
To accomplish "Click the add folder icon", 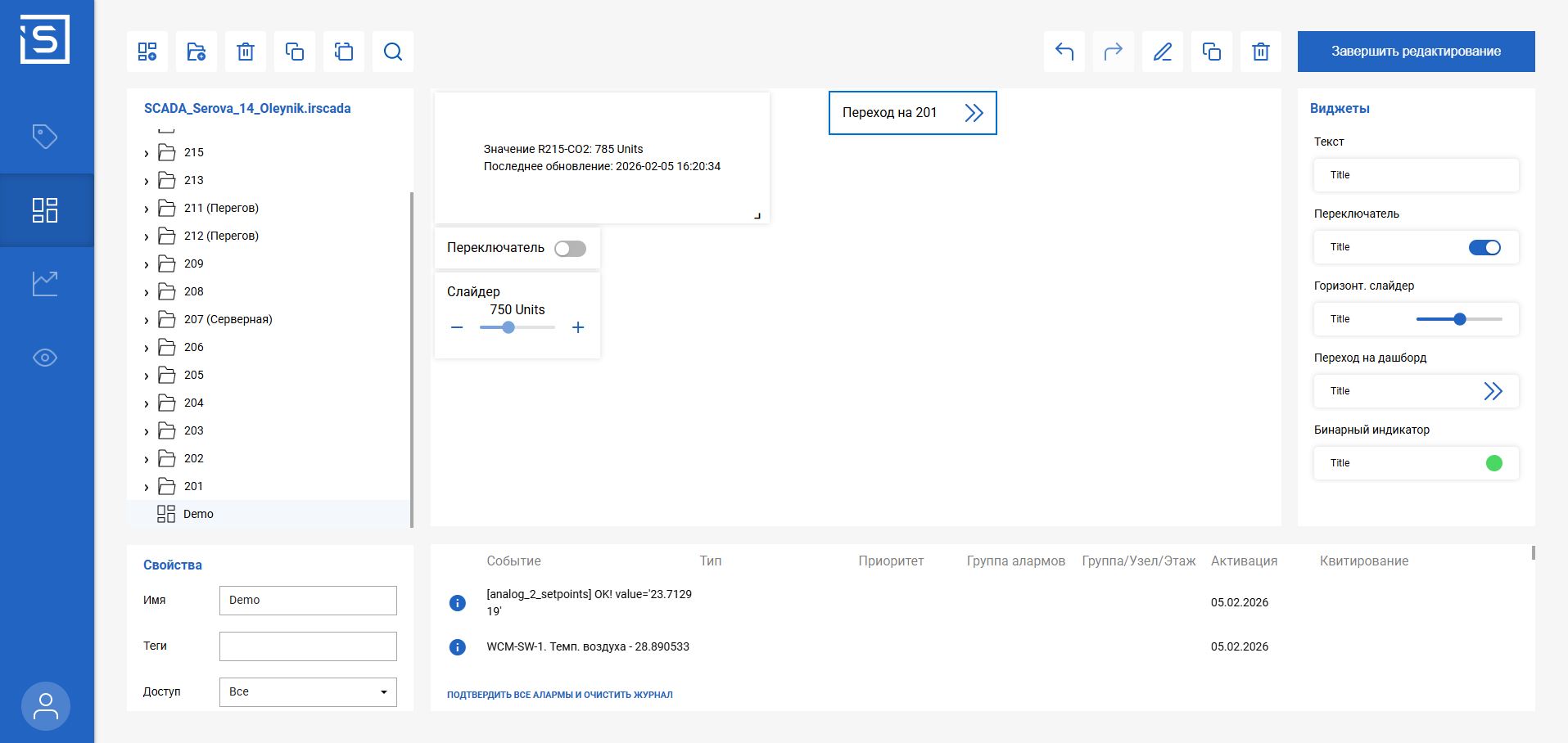I will pyautogui.click(x=197, y=52).
